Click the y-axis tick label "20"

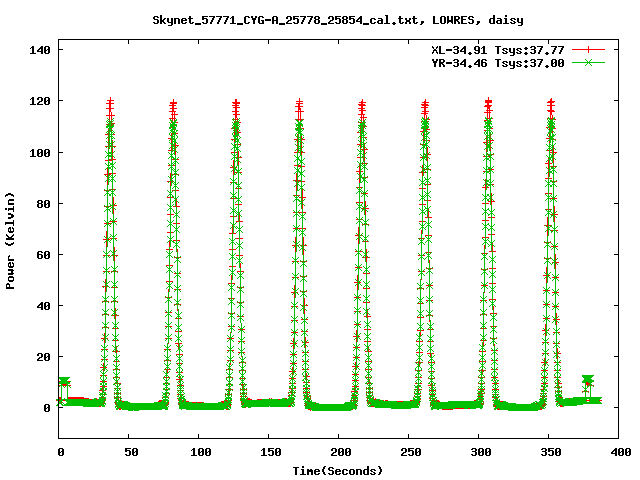[43, 357]
